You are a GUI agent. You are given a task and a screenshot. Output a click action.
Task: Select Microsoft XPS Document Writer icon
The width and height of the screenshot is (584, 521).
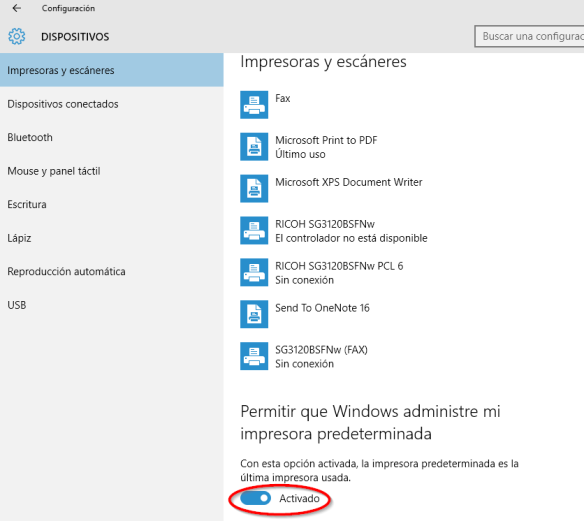coord(254,188)
